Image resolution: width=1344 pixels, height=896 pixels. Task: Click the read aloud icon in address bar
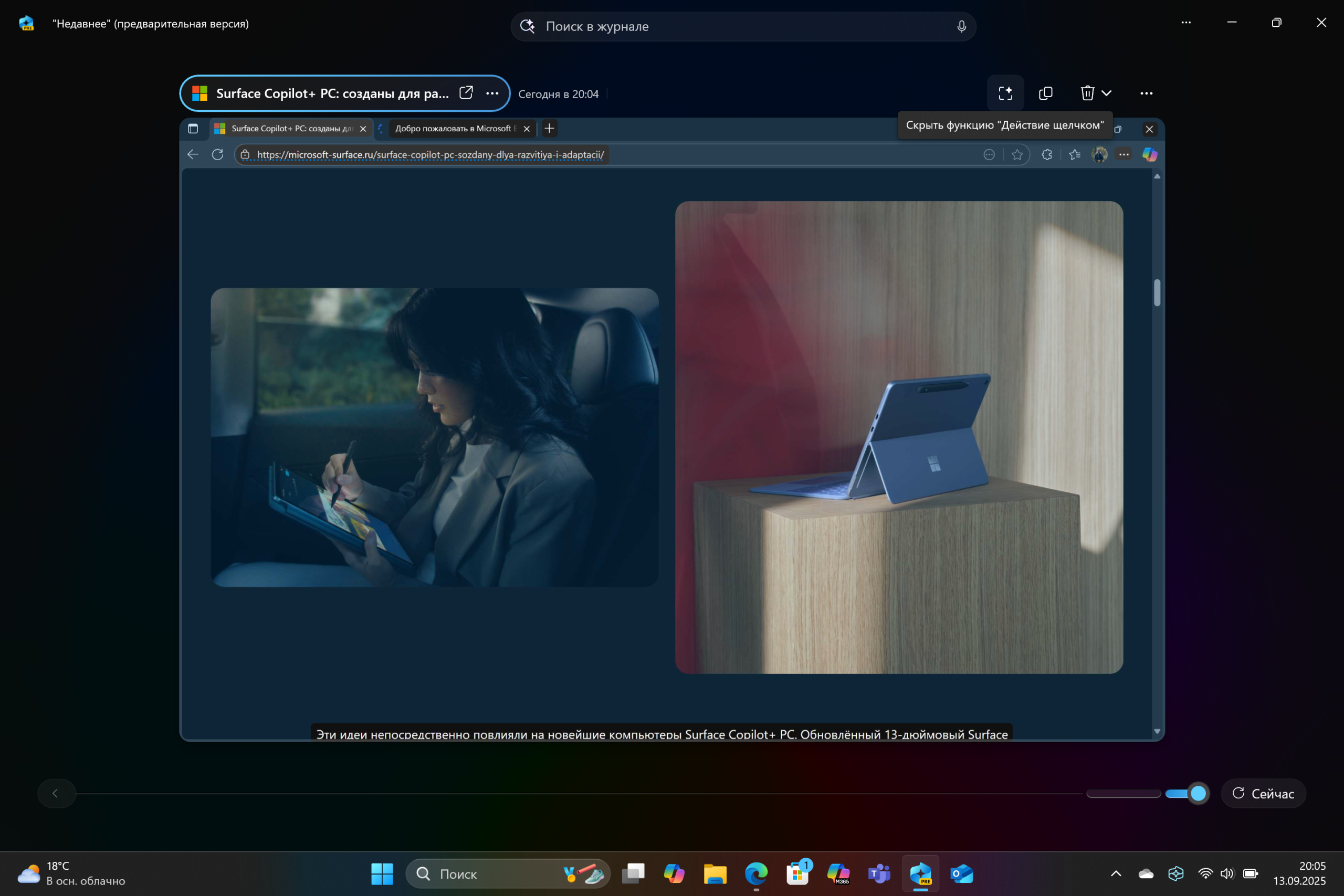[x=989, y=155]
